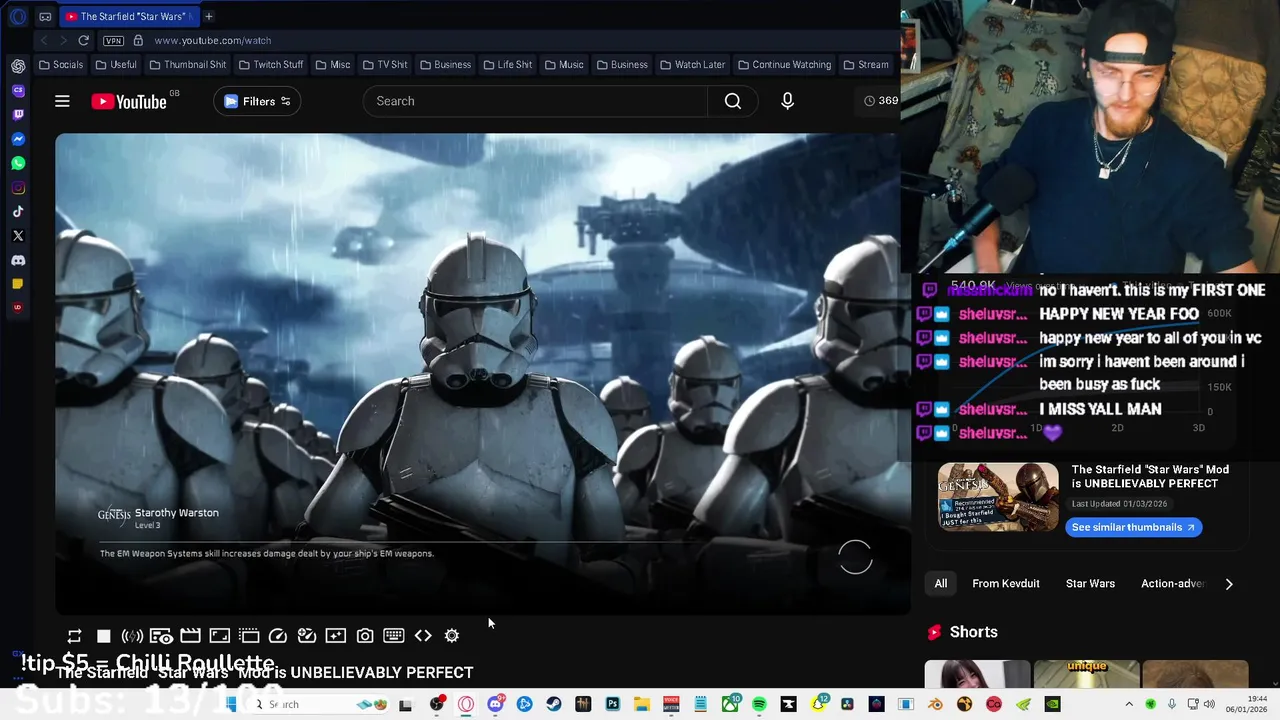
Task: Open Photoshop from the taskbar
Action: (x=612, y=704)
